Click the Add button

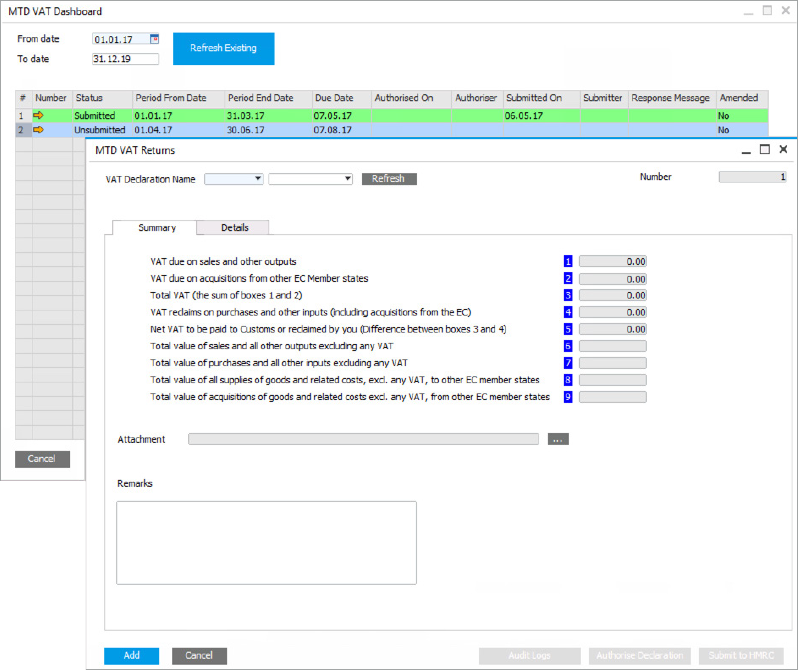(131, 656)
